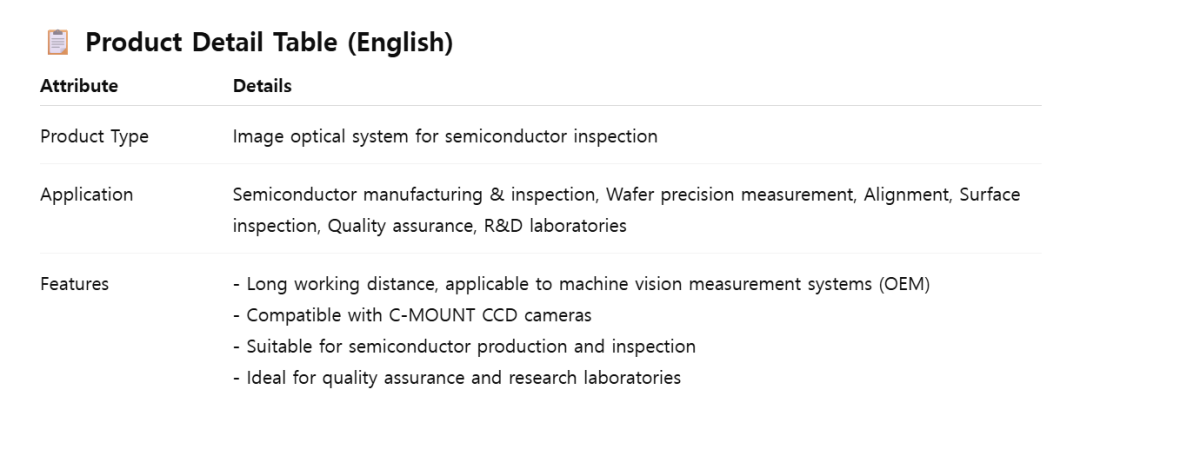Click the Product Detail Table (English) heading
Image resolution: width=1180 pixels, height=449 pixels.
click(269, 43)
